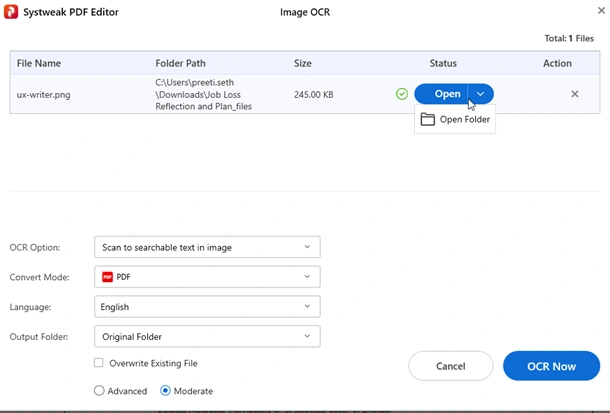
Task: Close the Image OCR dialog
Action: pyautogui.click(x=601, y=10)
